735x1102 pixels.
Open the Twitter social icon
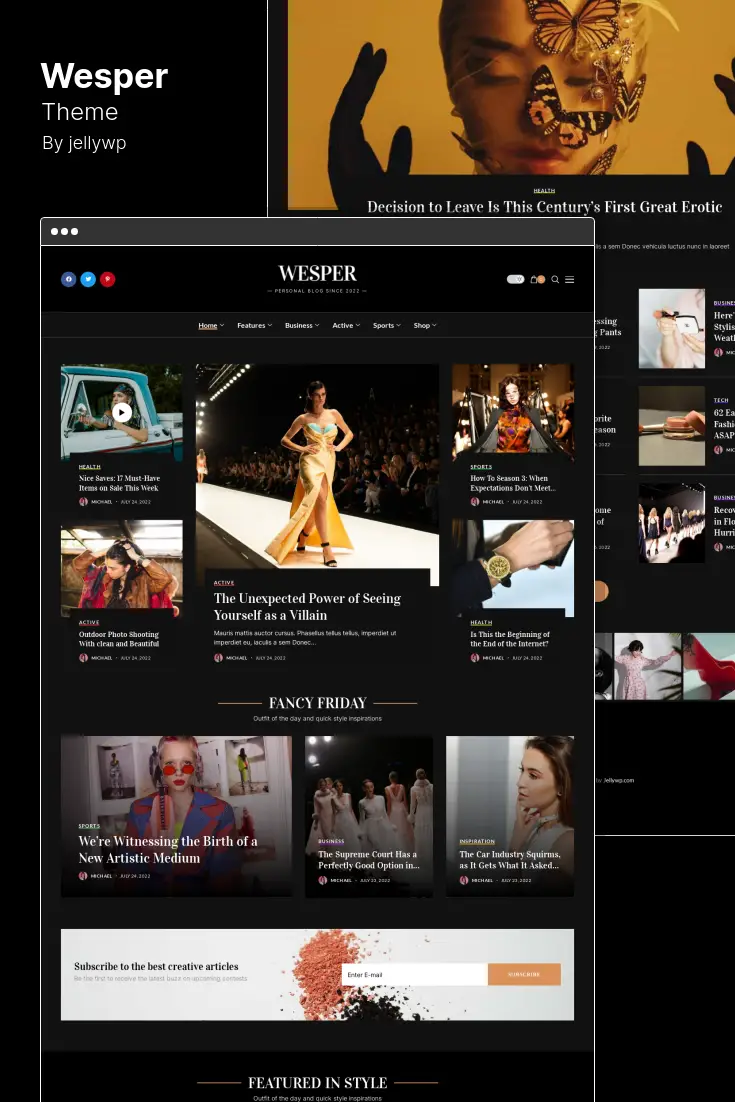pyautogui.click(x=88, y=279)
